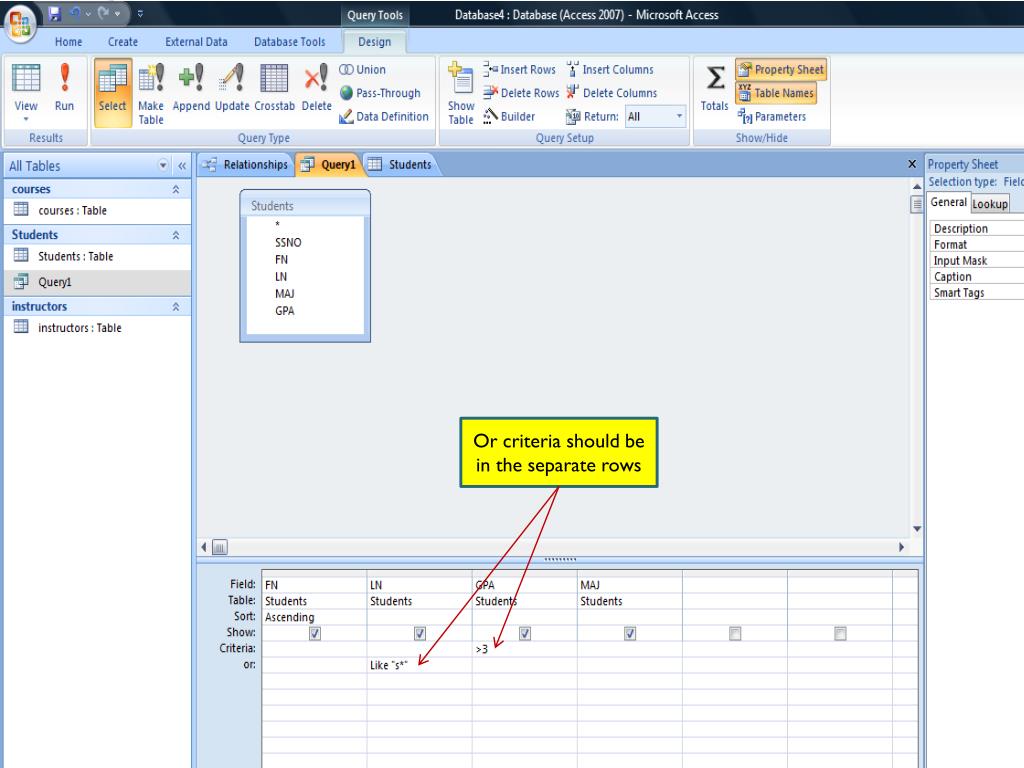The height and width of the screenshot is (768, 1024).
Task: Open the General tab in Property Sheet
Action: pos(948,202)
